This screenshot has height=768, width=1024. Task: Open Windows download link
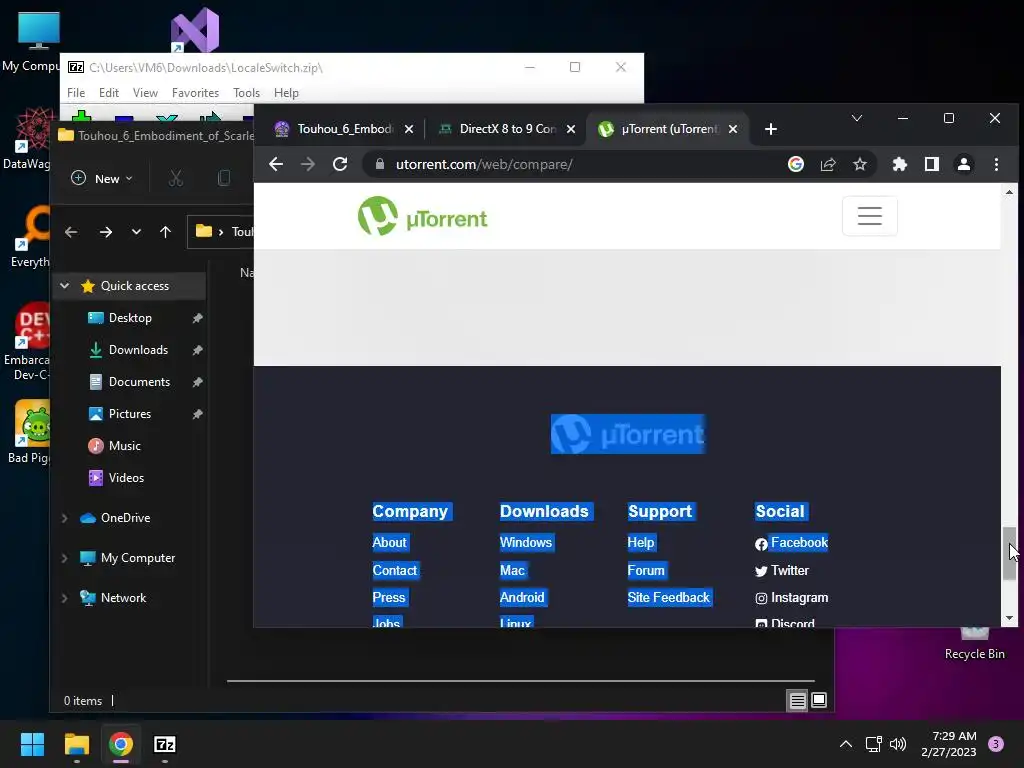[526, 542]
